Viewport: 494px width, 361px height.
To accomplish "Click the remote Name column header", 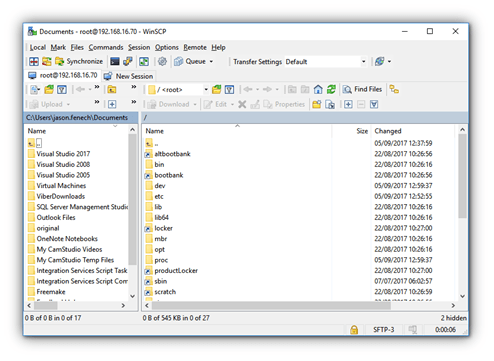I will pyautogui.click(x=237, y=131).
